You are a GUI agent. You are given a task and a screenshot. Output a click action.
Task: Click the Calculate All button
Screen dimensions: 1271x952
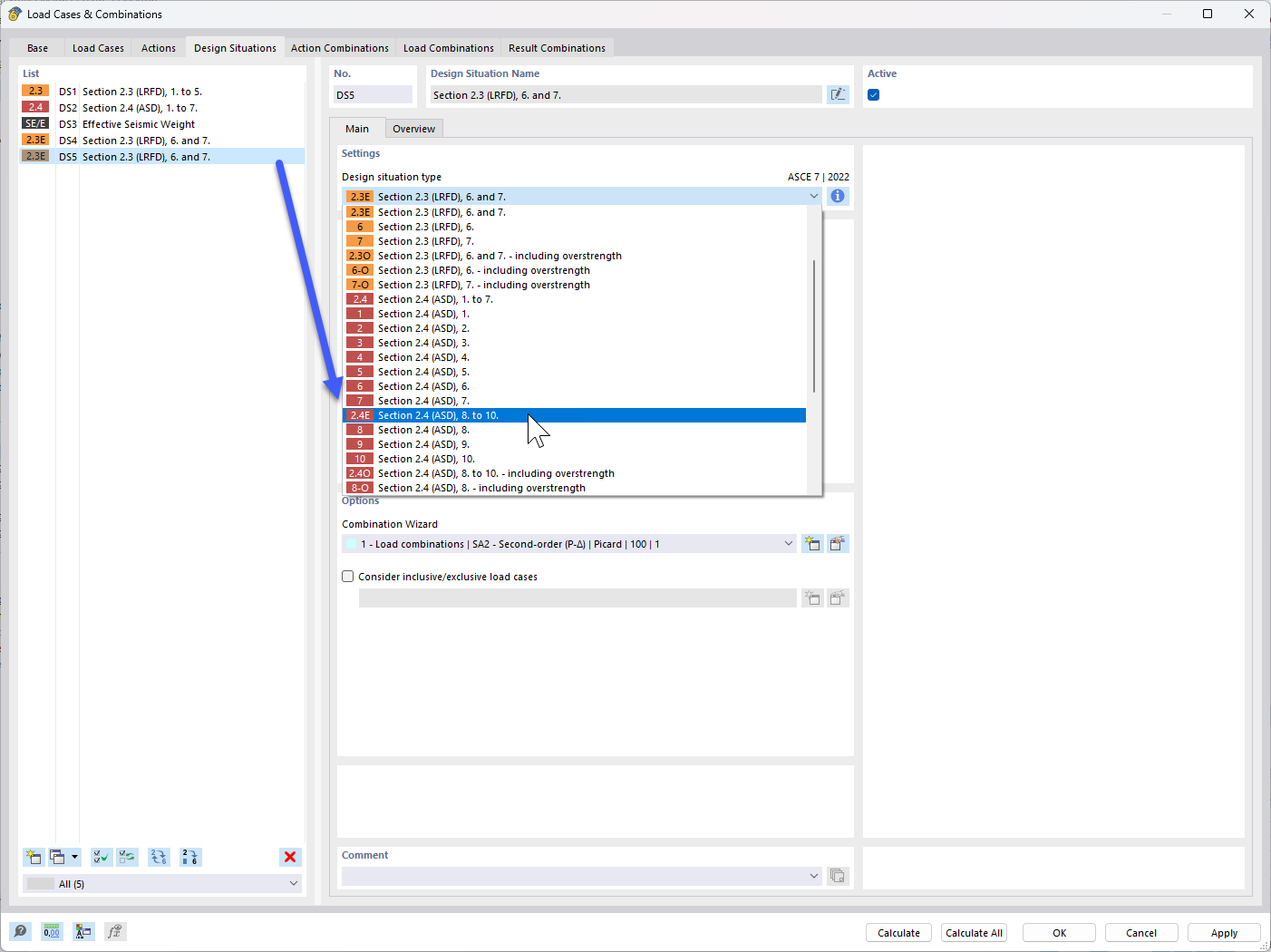974,933
